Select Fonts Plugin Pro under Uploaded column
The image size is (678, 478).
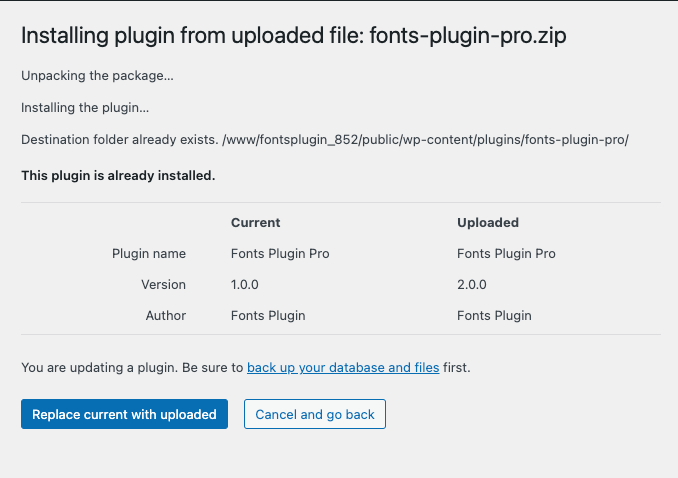[x=506, y=253]
